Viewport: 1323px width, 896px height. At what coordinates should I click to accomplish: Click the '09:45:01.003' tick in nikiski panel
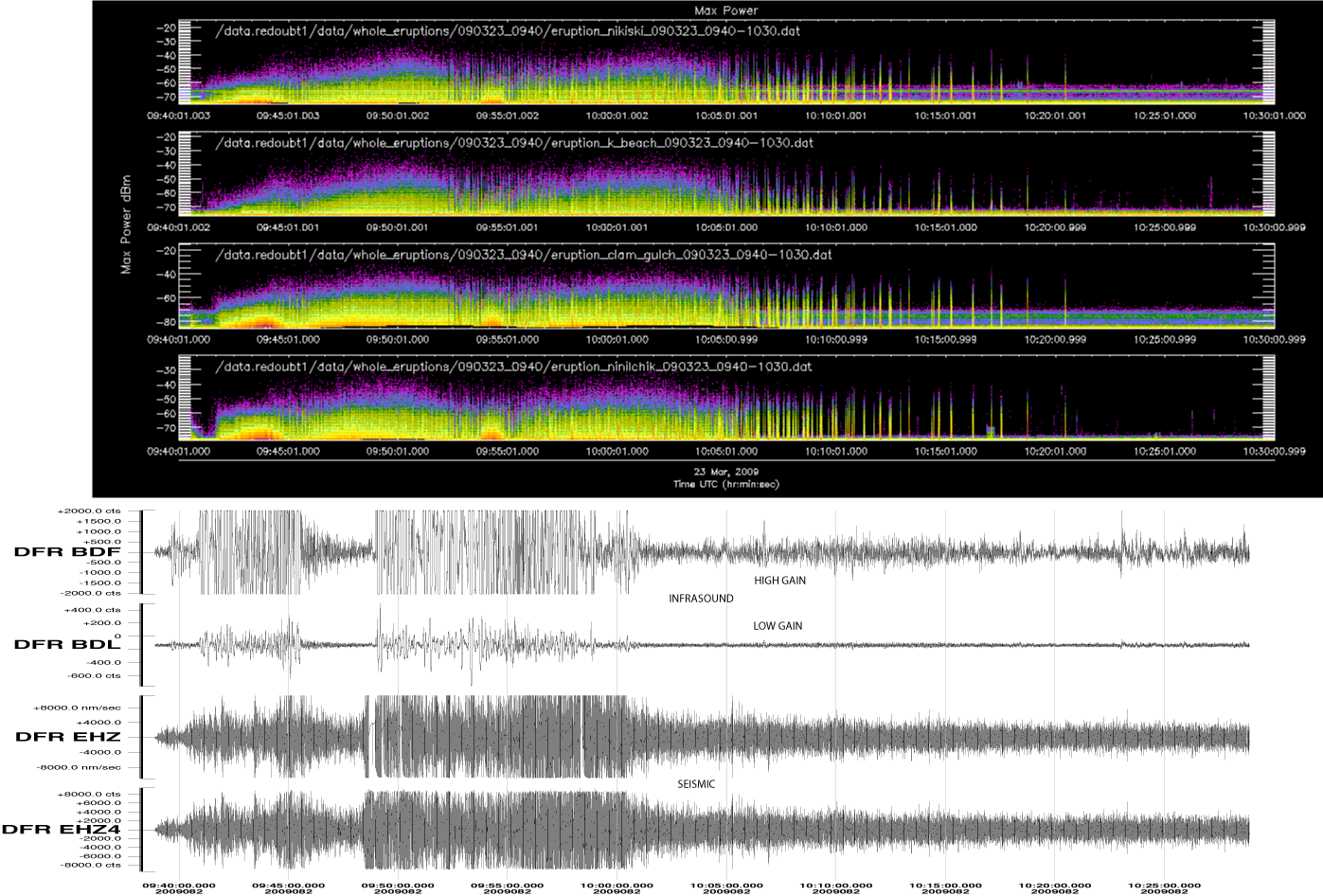[x=288, y=116]
